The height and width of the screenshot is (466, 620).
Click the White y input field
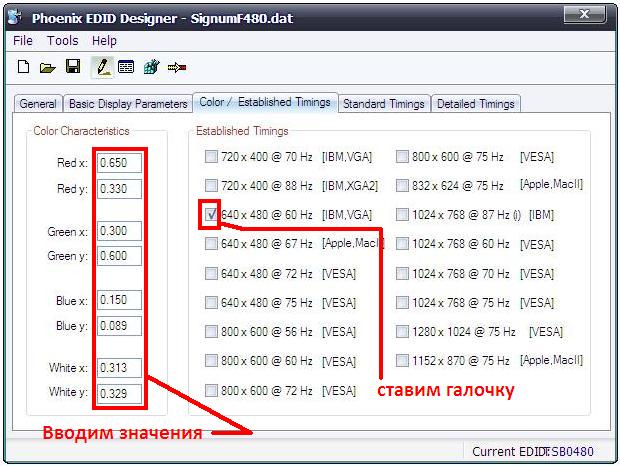point(120,394)
